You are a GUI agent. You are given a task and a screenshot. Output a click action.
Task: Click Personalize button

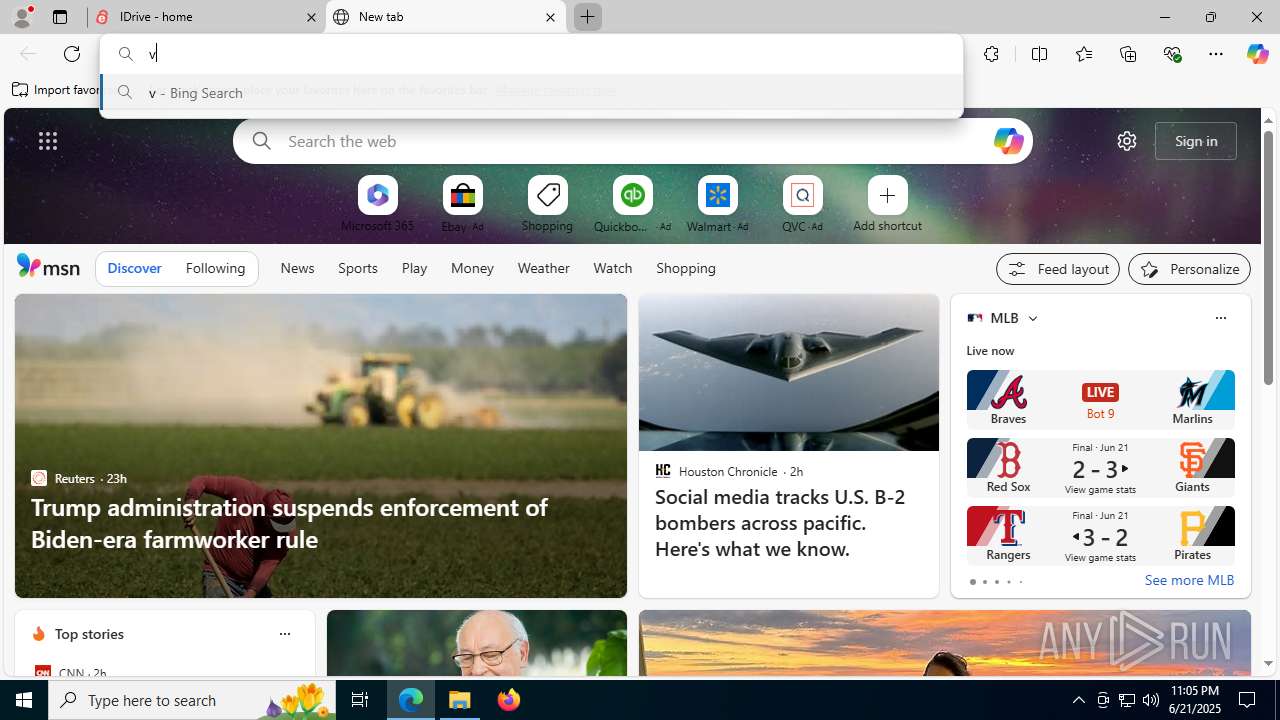click(x=1189, y=269)
